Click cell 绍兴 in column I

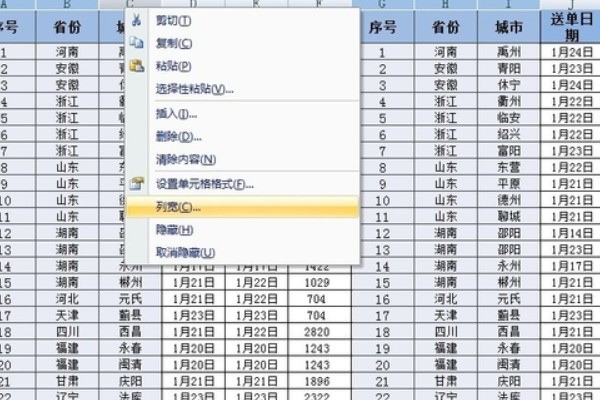pyautogui.click(x=509, y=134)
